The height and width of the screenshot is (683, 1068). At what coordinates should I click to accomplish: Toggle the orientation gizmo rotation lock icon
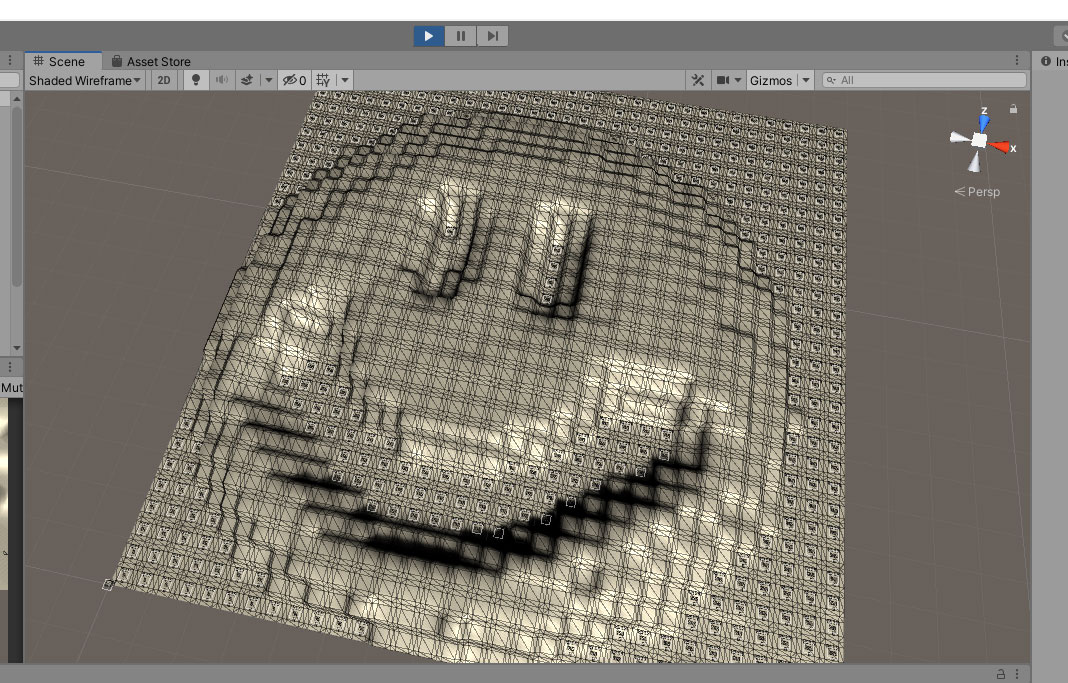(1014, 109)
